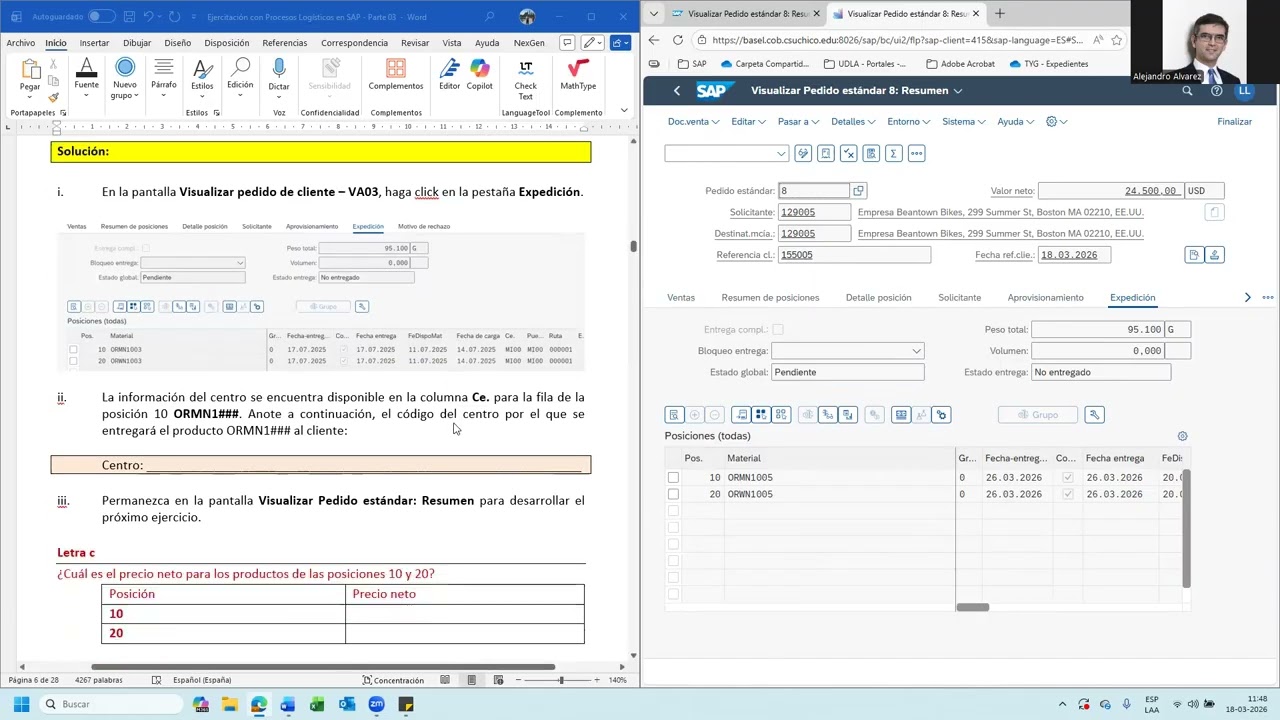
Task: Open Zoom app in Windows taskbar
Action: [376, 704]
